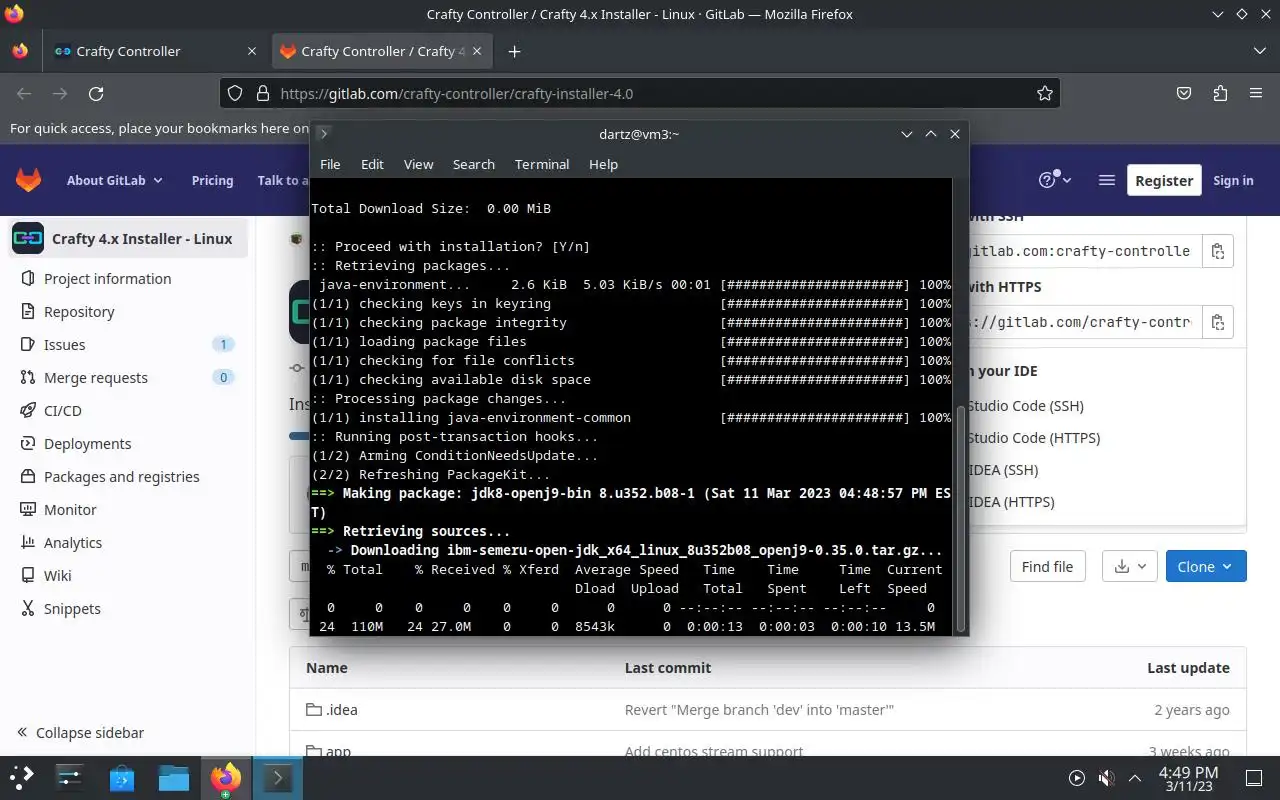Click the Find file button
The height and width of the screenshot is (800, 1280).
(x=1047, y=566)
